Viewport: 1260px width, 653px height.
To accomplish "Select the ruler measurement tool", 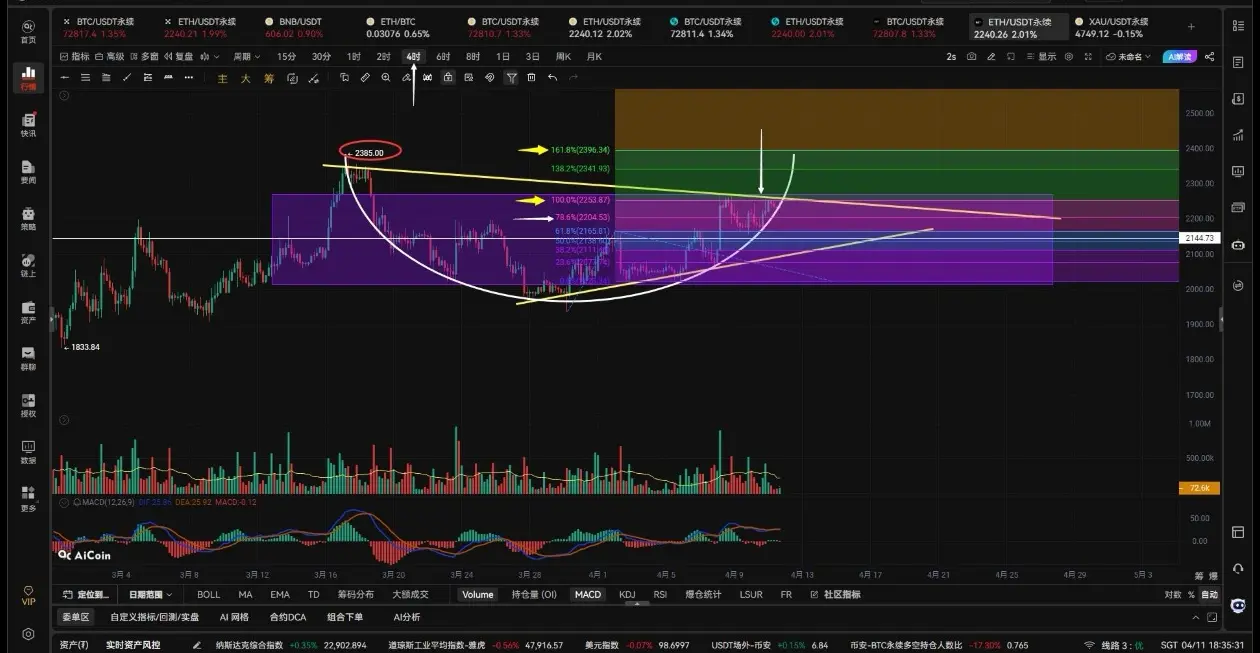I will point(364,77).
